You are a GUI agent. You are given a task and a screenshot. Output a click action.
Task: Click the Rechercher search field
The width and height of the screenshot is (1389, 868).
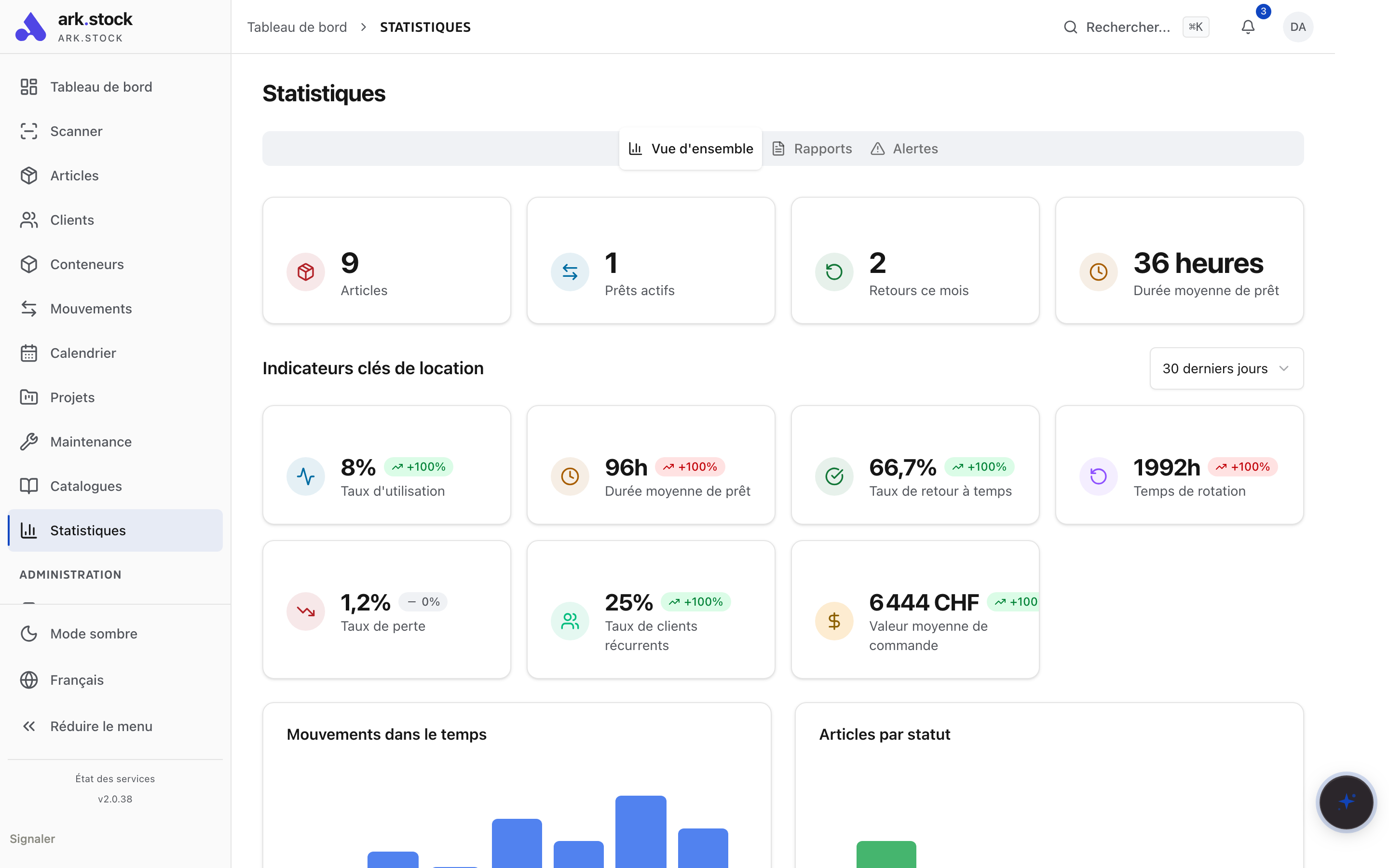pos(1136,27)
